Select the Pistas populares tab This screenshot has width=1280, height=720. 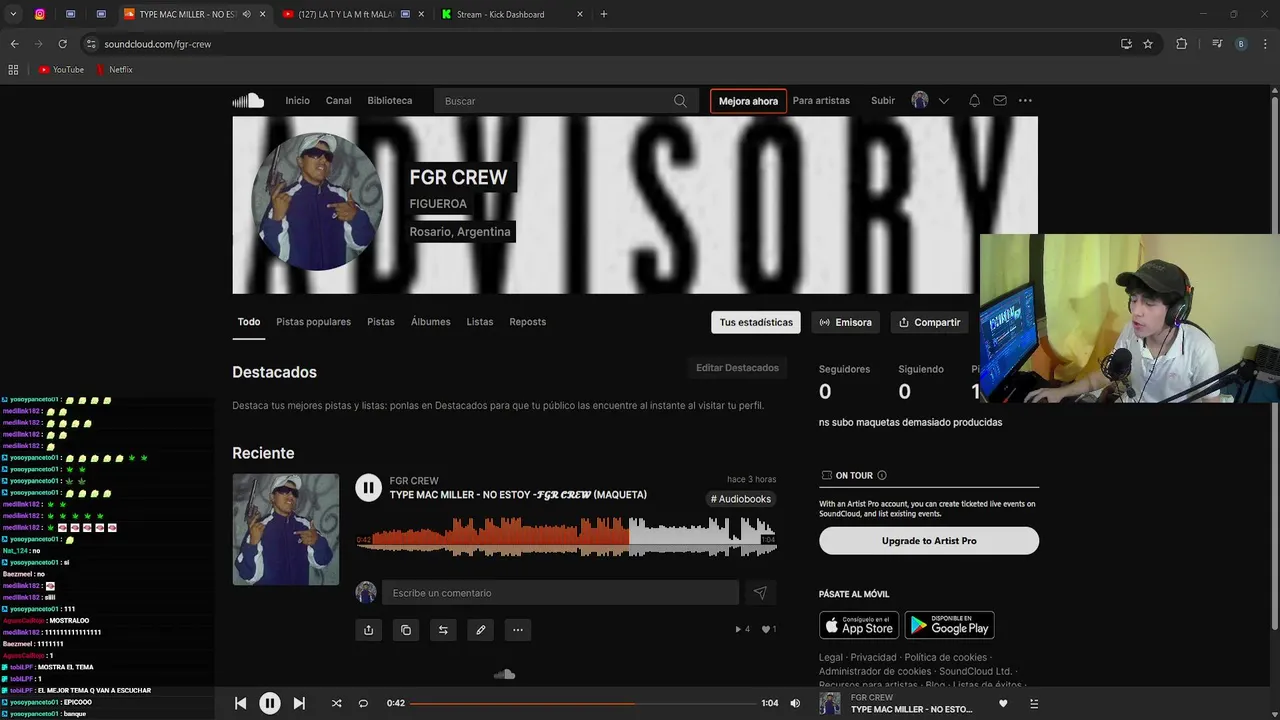click(313, 322)
